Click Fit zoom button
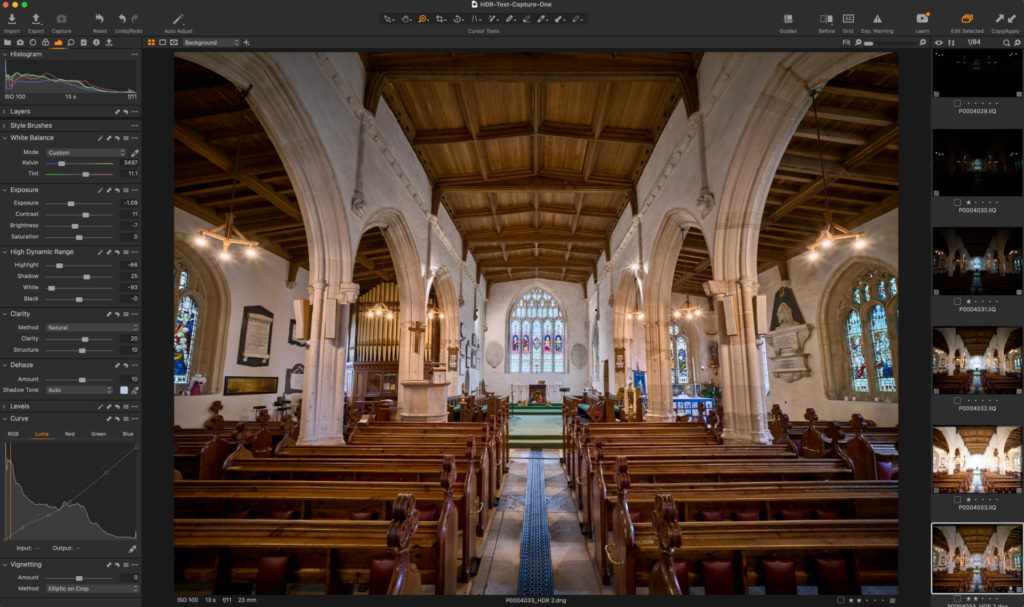This screenshot has width=1024, height=607. [846, 42]
